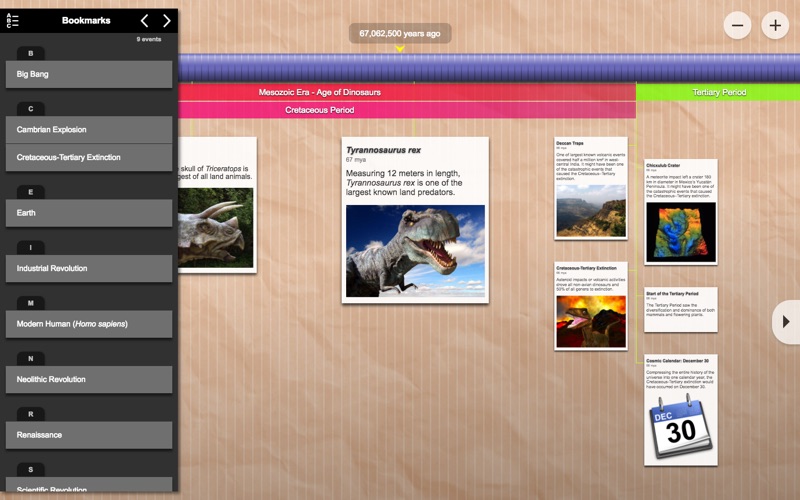Jump to Neolithic Revolution bookmark

pyautogui.click(x=89, y=380)
